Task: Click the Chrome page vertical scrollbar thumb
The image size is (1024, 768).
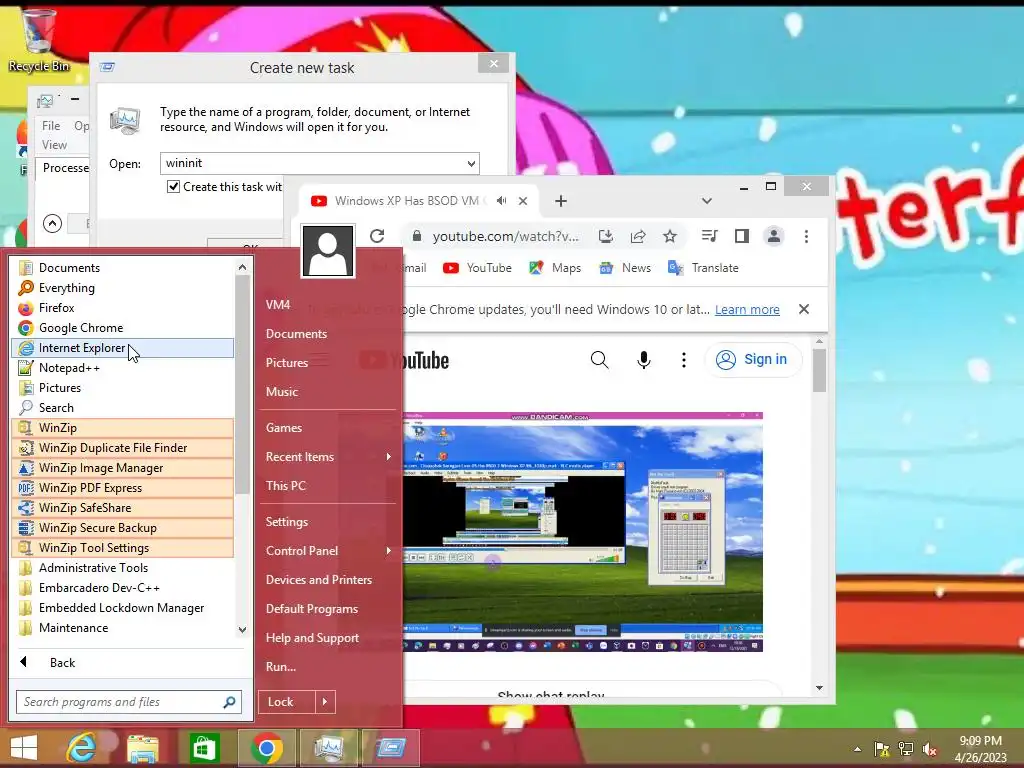Action: [x=820, y=370]
